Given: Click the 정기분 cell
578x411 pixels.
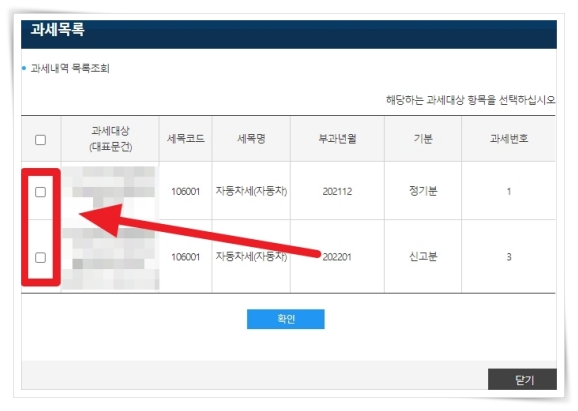Looking at the screenshot, I should [x=423, y=191].
